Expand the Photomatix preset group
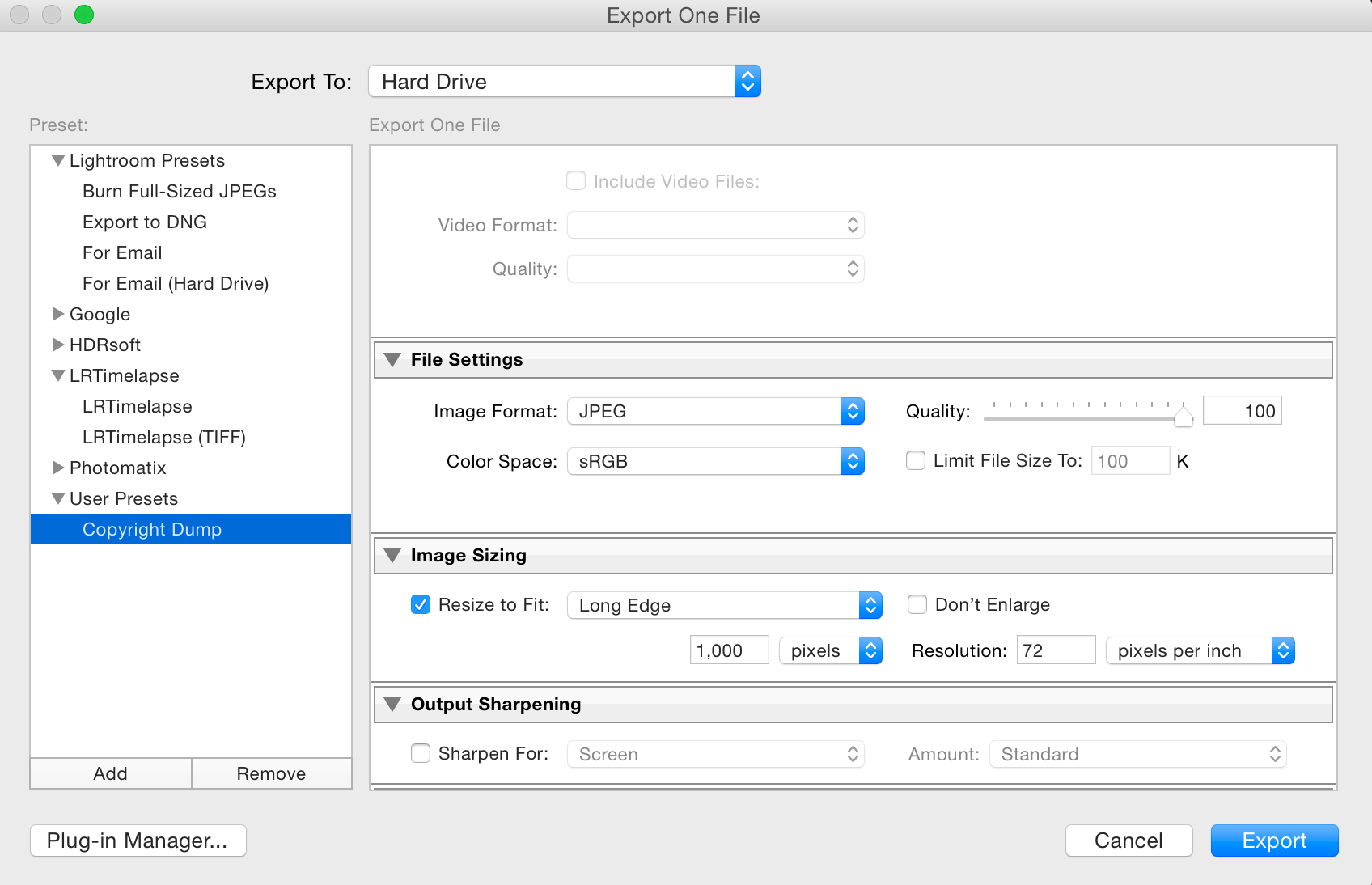The height and width of the screenshot is (885, 1372). click(x=58, y=468)
